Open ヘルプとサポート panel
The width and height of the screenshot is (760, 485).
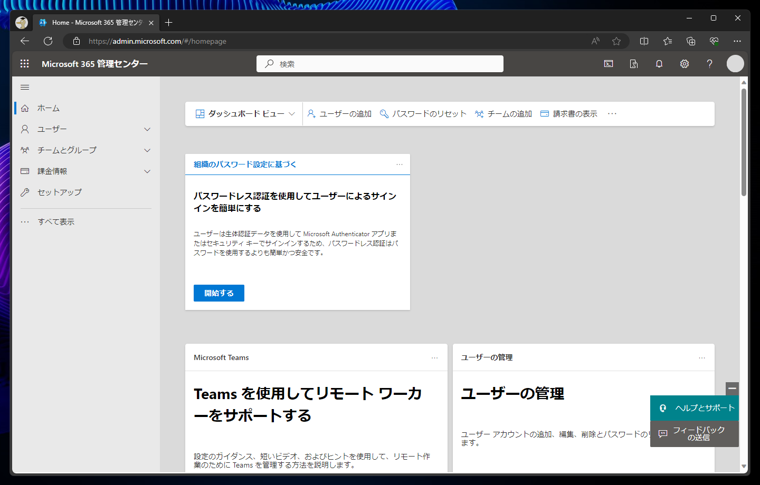[x=694, y=408]
